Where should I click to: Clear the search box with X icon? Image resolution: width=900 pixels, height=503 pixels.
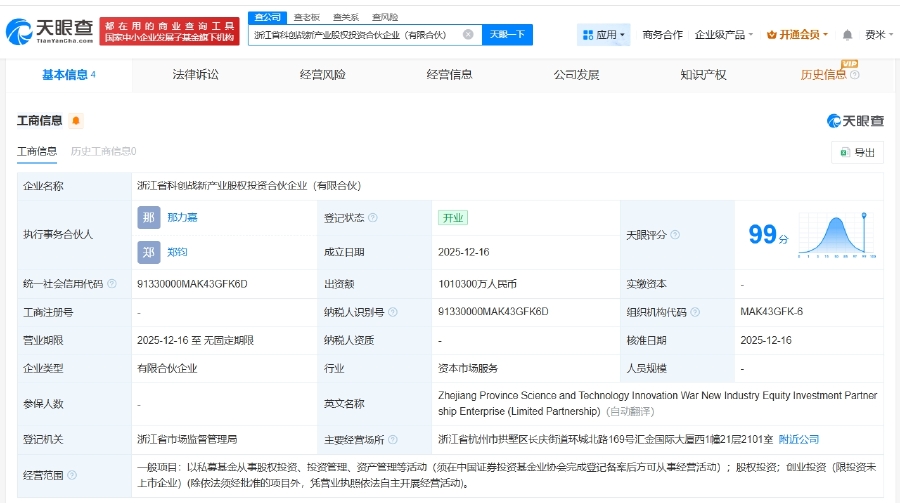click(468, 34)
